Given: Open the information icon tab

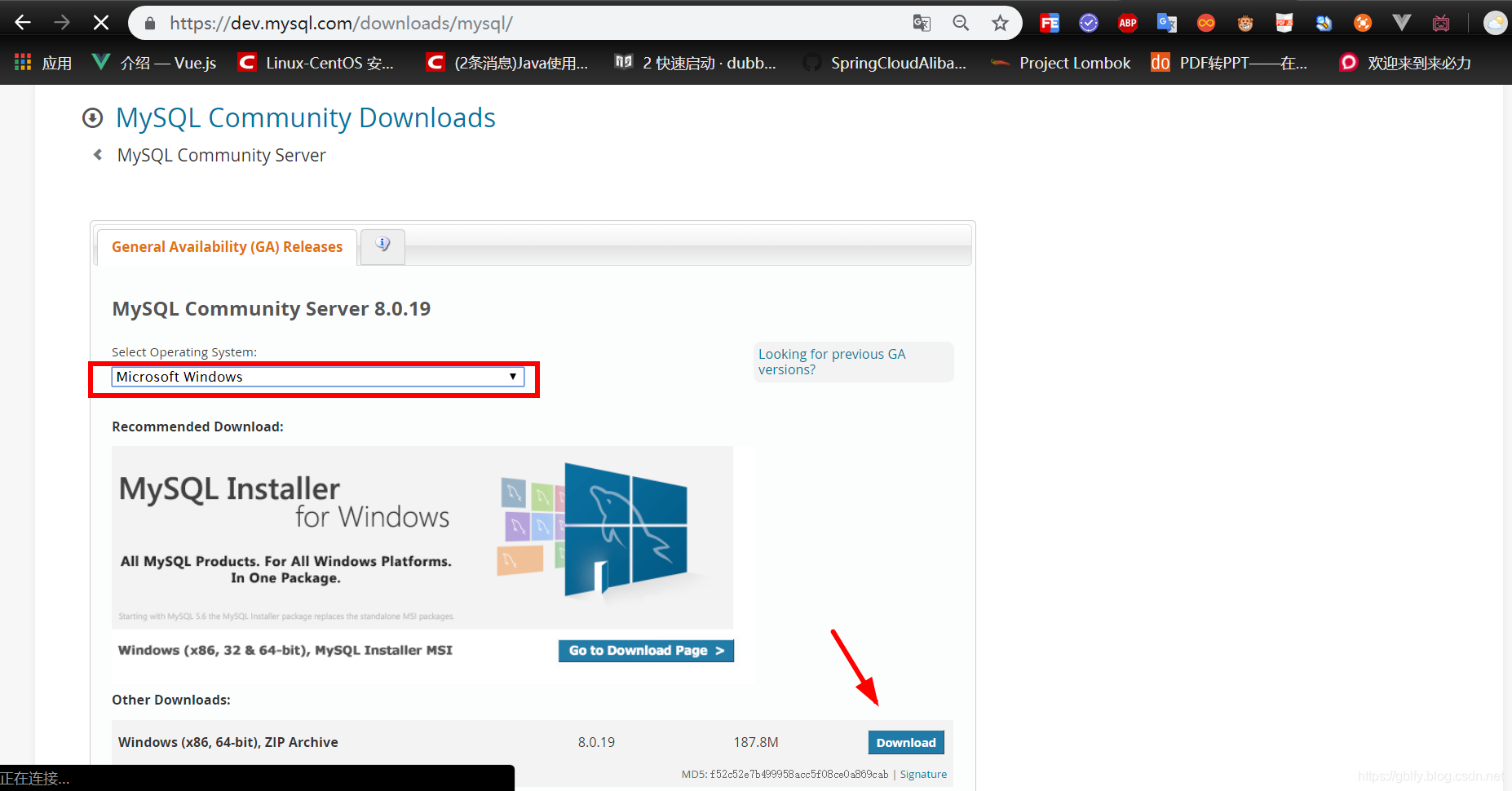Looking at the screenshot, I should pos(382,245).
